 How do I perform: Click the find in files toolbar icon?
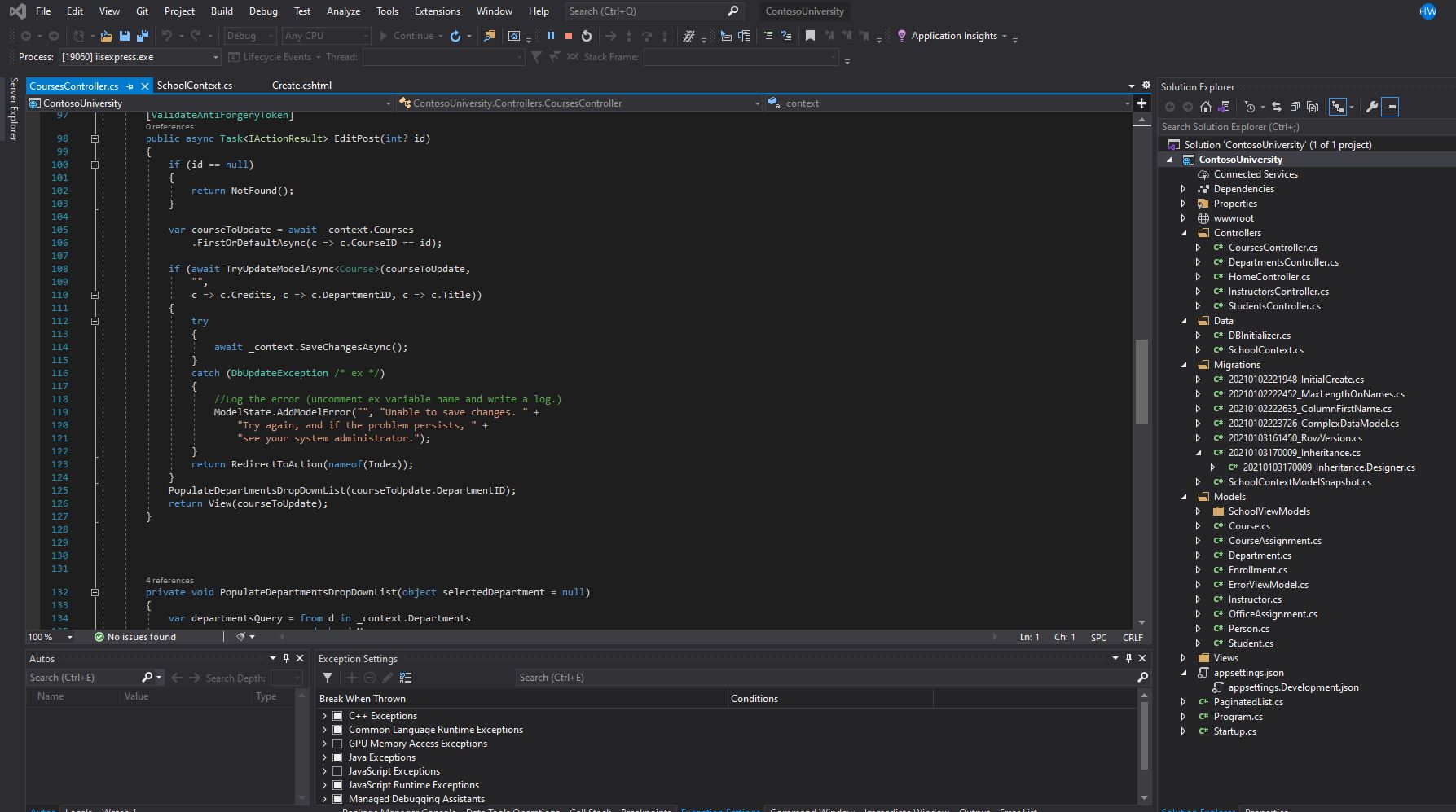click(490, 36)
